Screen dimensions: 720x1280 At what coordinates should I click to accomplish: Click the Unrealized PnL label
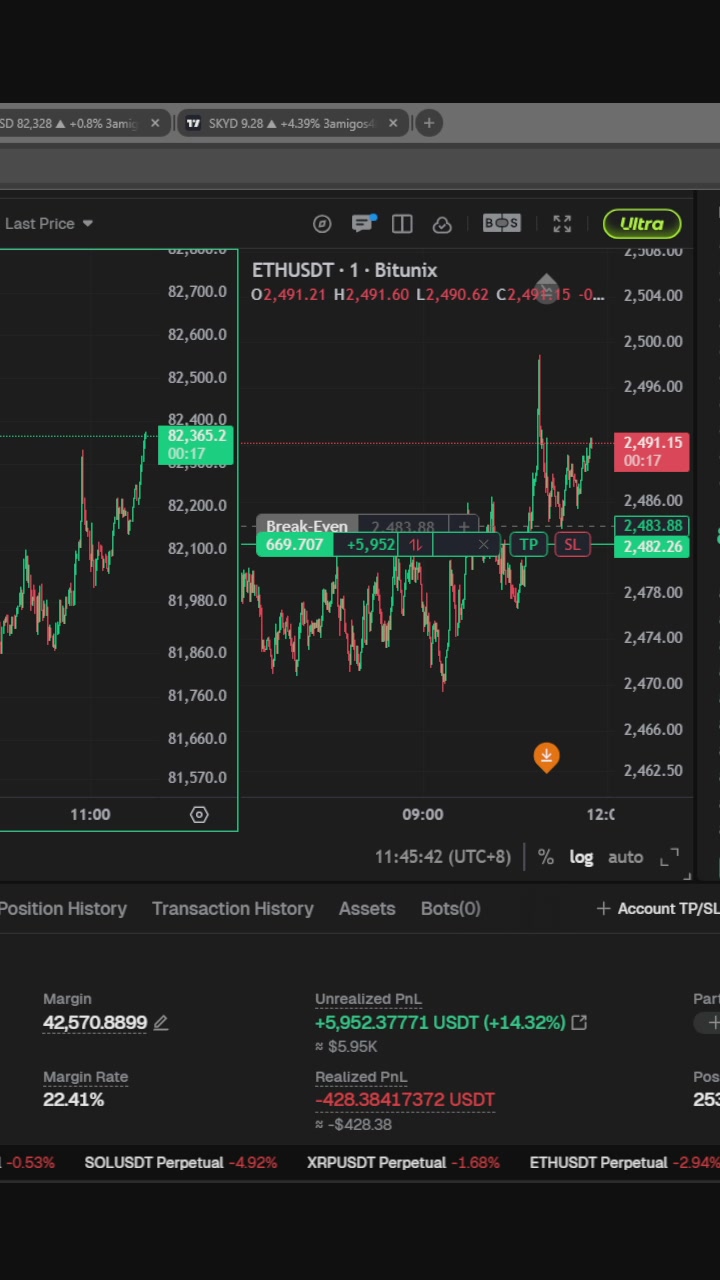coord(368,998)
